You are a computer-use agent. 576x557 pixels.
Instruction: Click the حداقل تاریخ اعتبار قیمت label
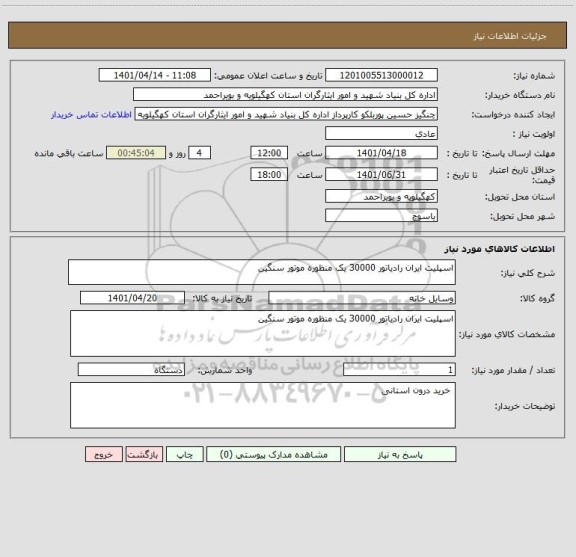click(x=522, y=175)
